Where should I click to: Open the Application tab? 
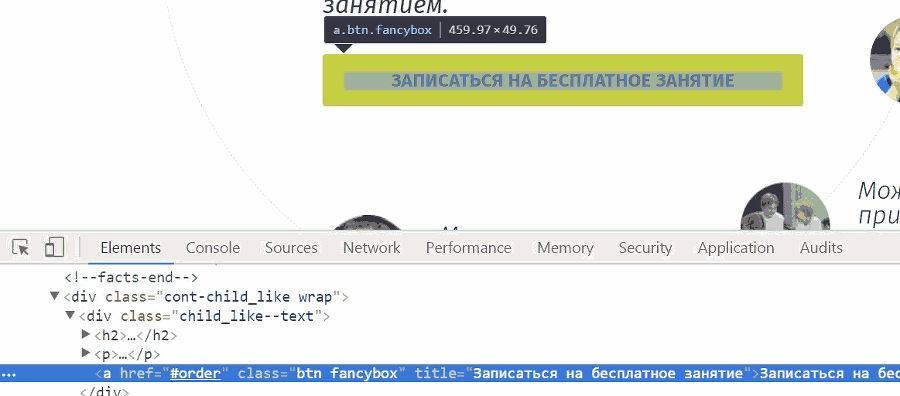[736, 248]
